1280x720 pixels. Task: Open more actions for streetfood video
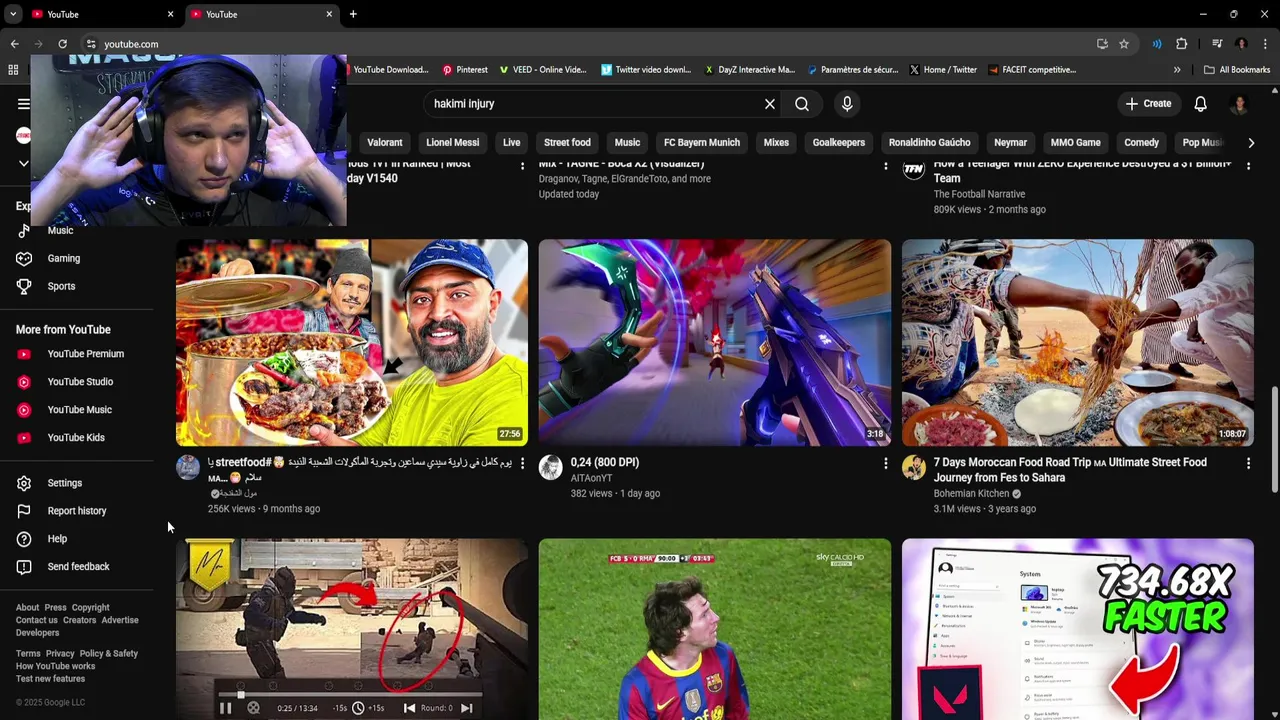pos(522,463)
